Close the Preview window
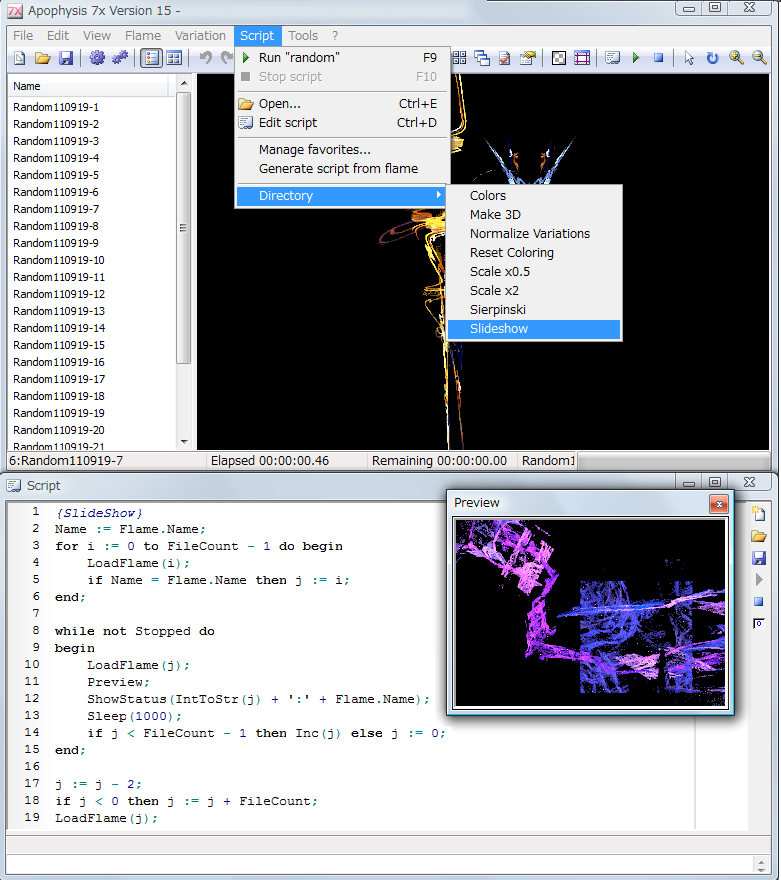This screenshot has height=880, width=781. click(x=719, y=504)
